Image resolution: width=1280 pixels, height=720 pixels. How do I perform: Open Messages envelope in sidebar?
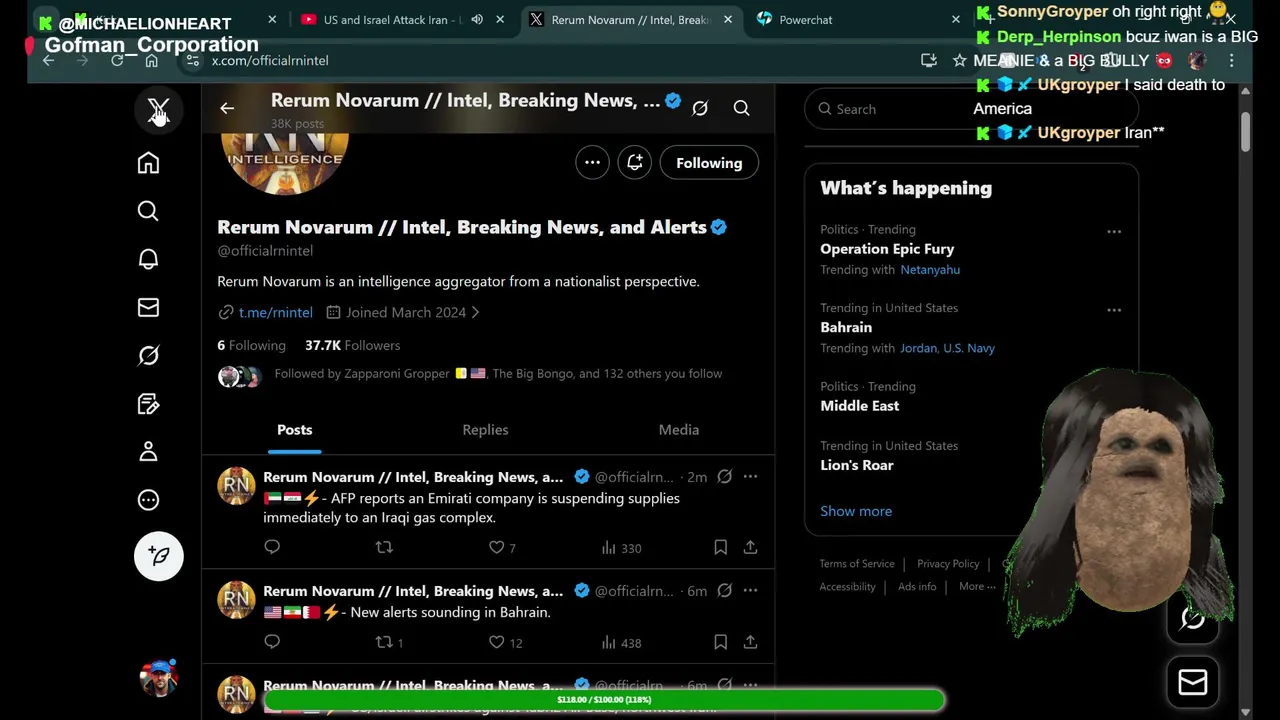[148, 307]
